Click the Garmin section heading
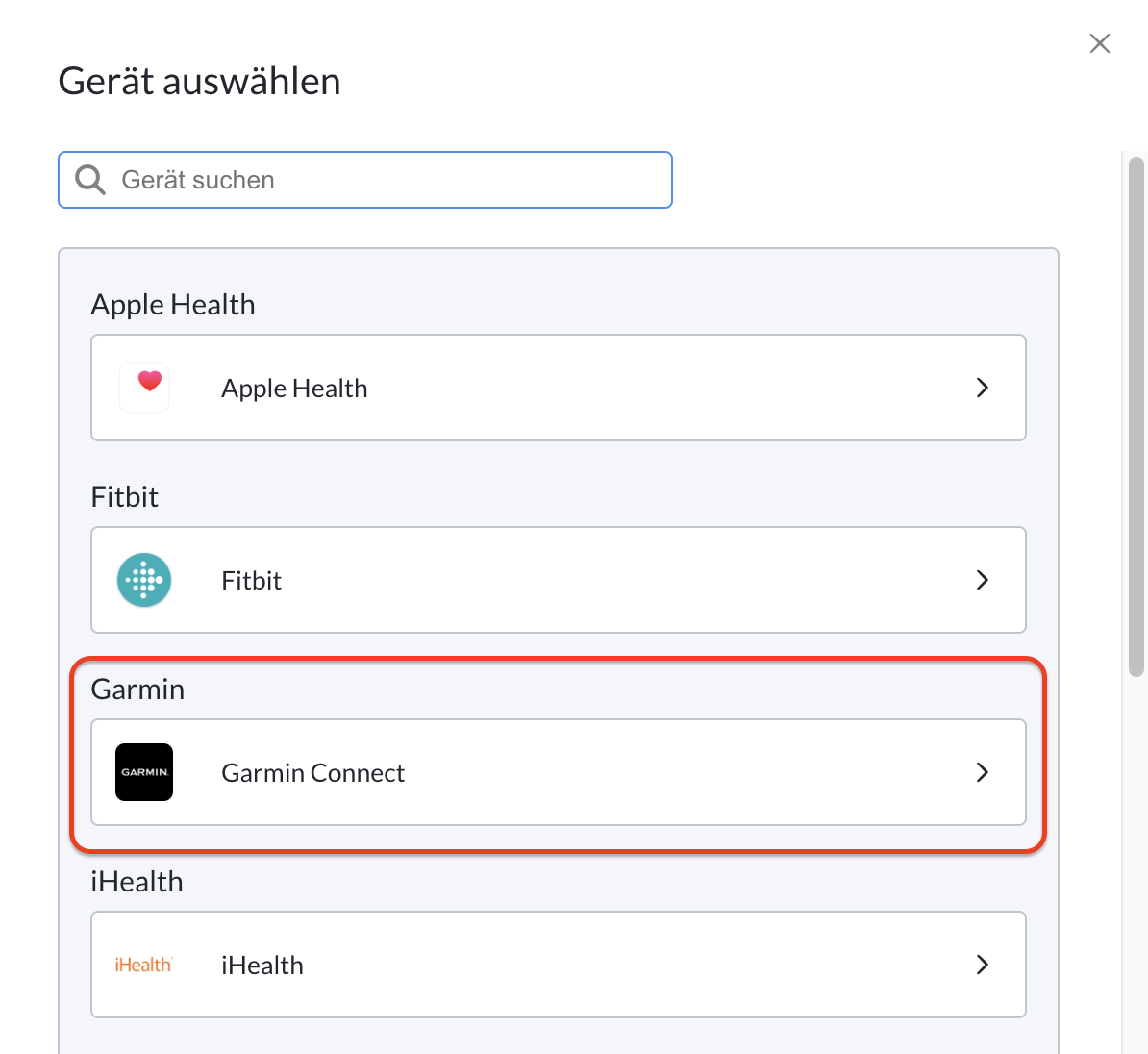Image resolution: width=1148 pixels, height=1054 pixels. pyautogui.click(x=137, y=690)
